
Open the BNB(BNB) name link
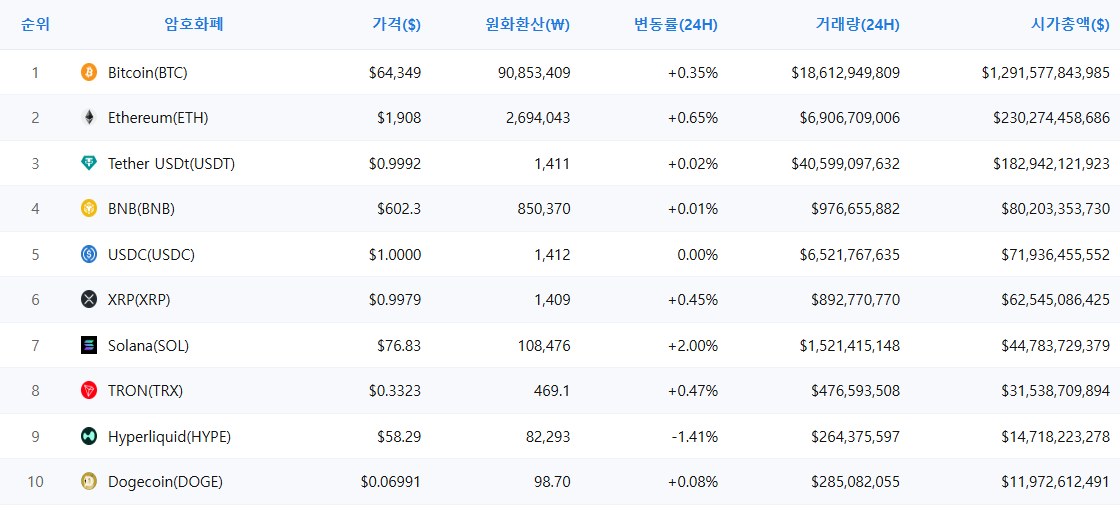point(141,209)
